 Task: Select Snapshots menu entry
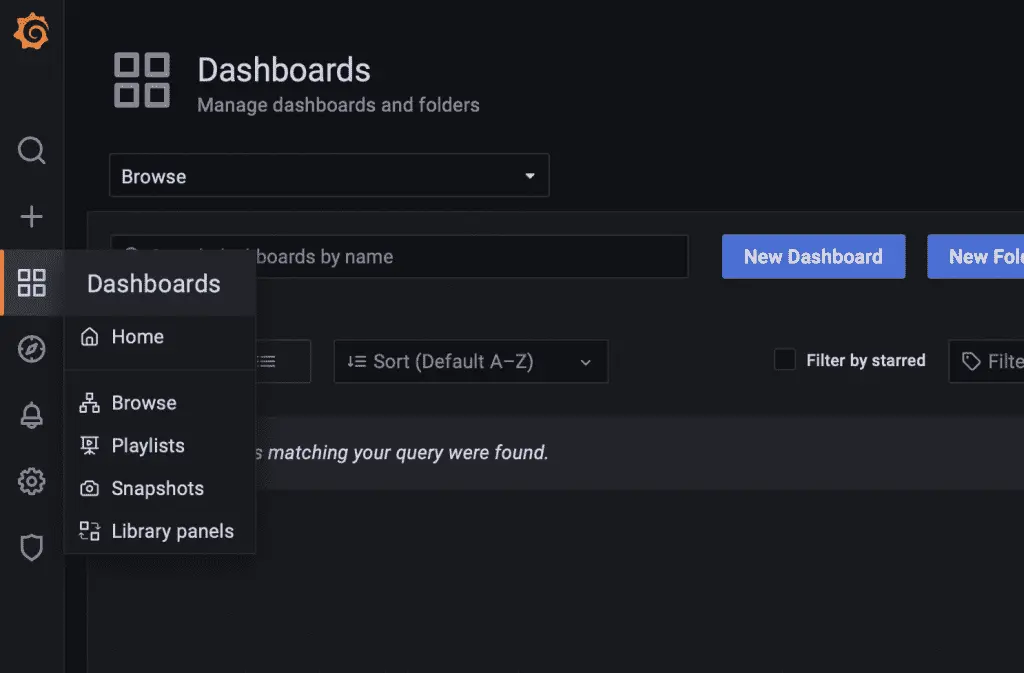click(x=157, y=489)
